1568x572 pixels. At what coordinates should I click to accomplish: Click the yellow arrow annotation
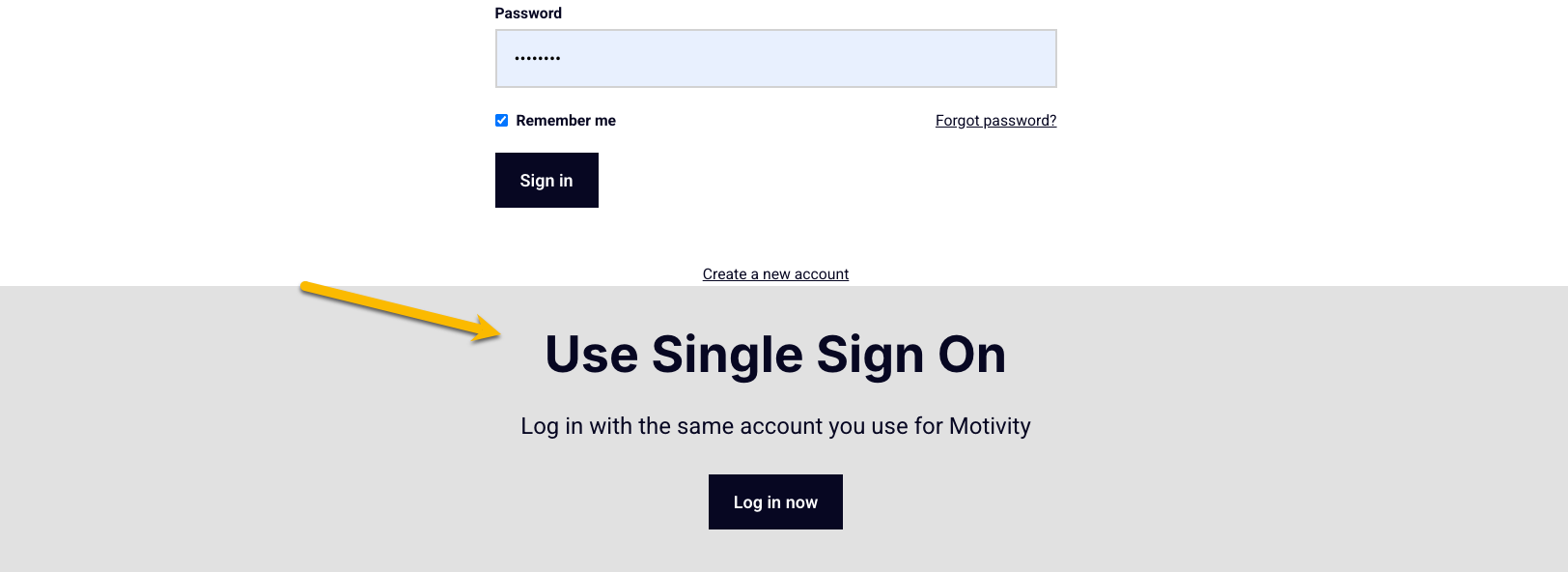(x=396, y=309)
